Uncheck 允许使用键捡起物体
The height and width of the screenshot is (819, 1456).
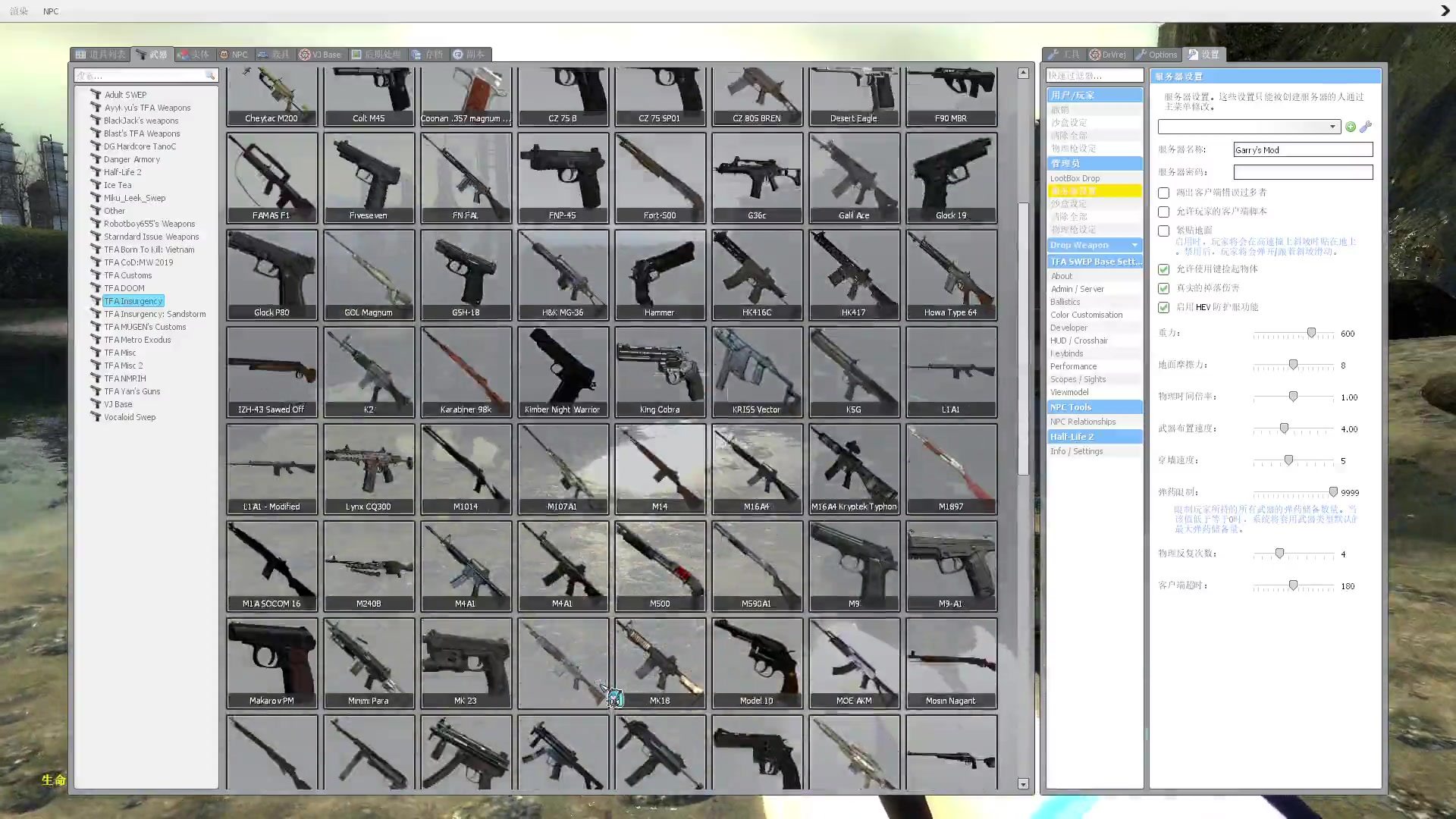[1163, 269]
